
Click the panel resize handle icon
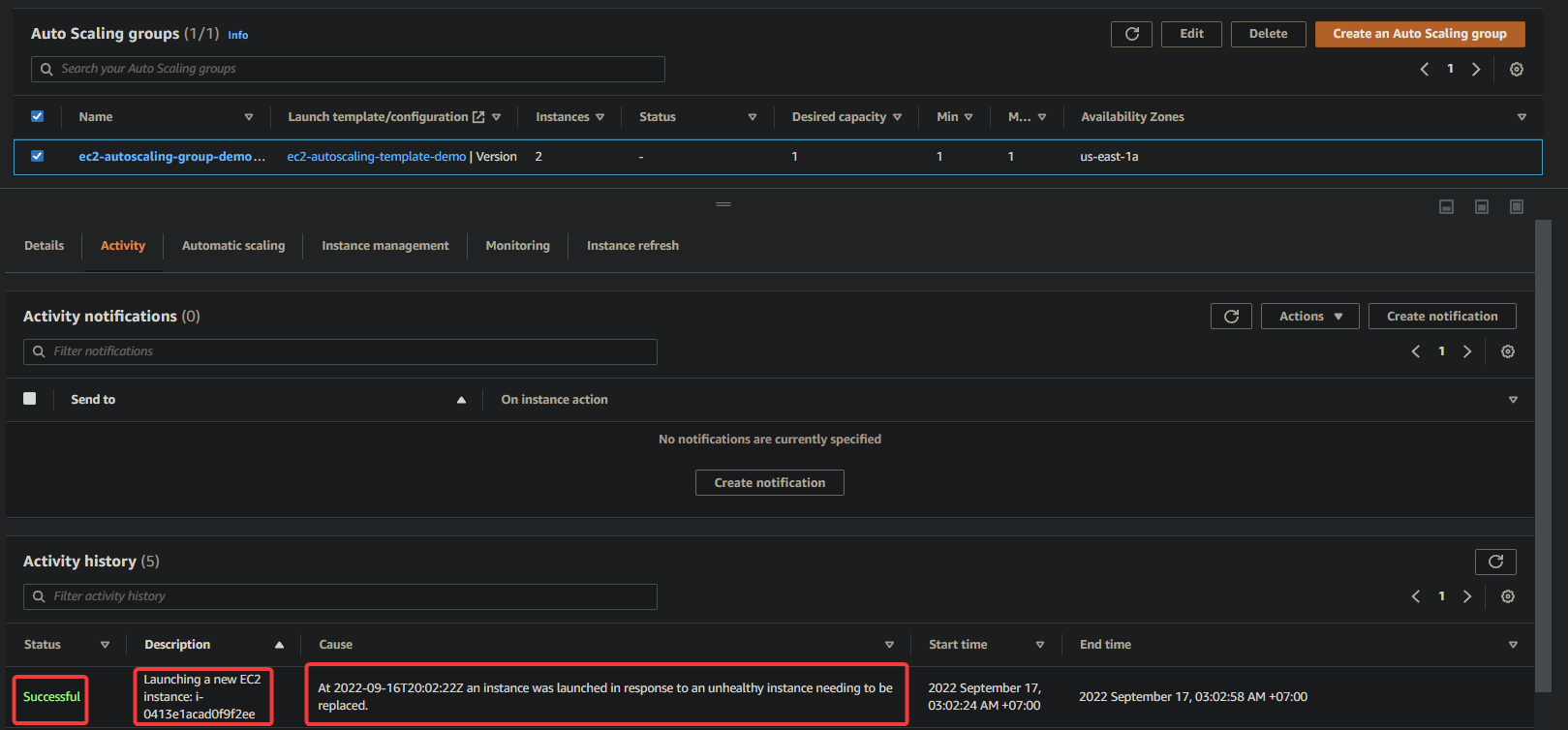pyautogui.click(x=723, y=204)
